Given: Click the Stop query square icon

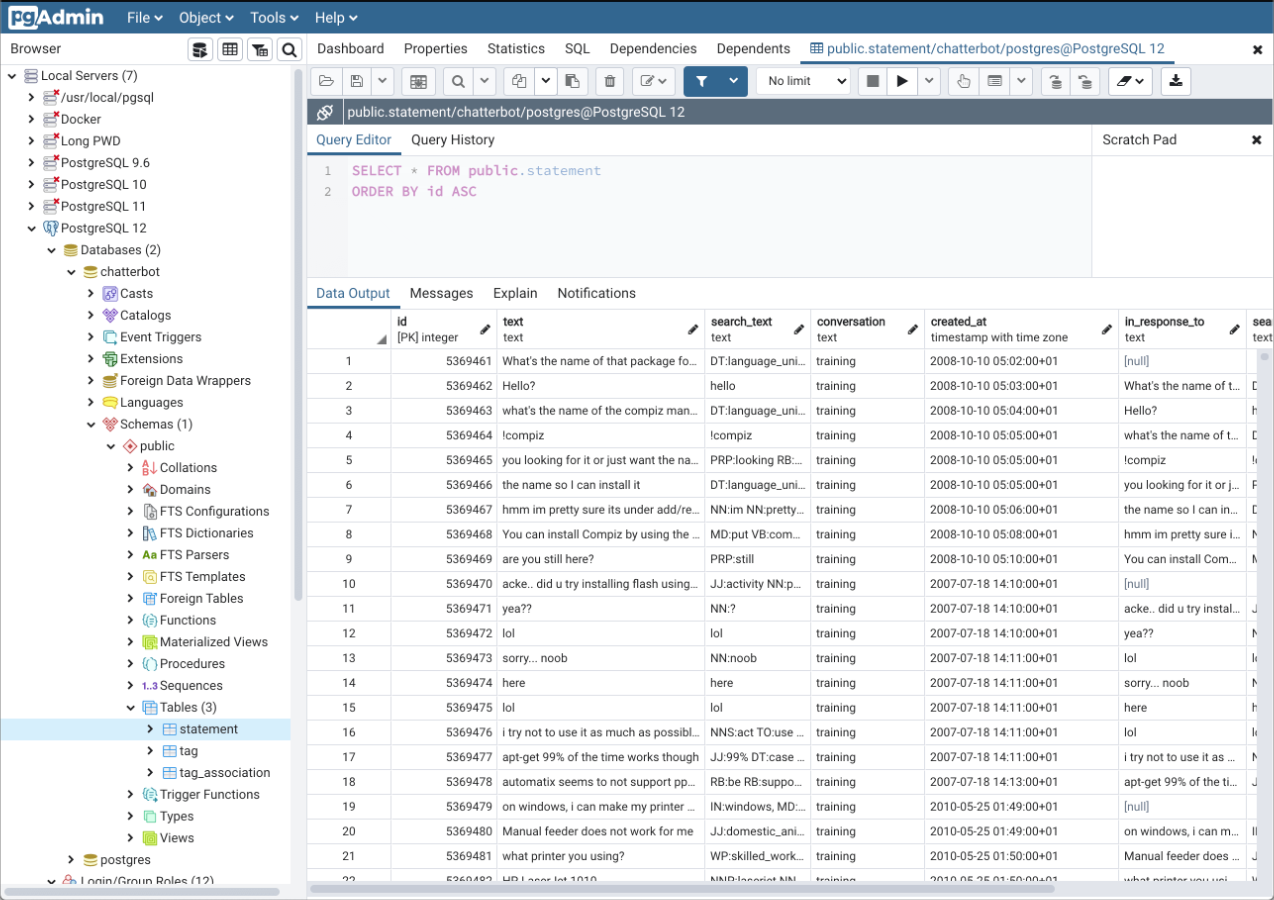Looking at the screenshot, I should [873, 82].
